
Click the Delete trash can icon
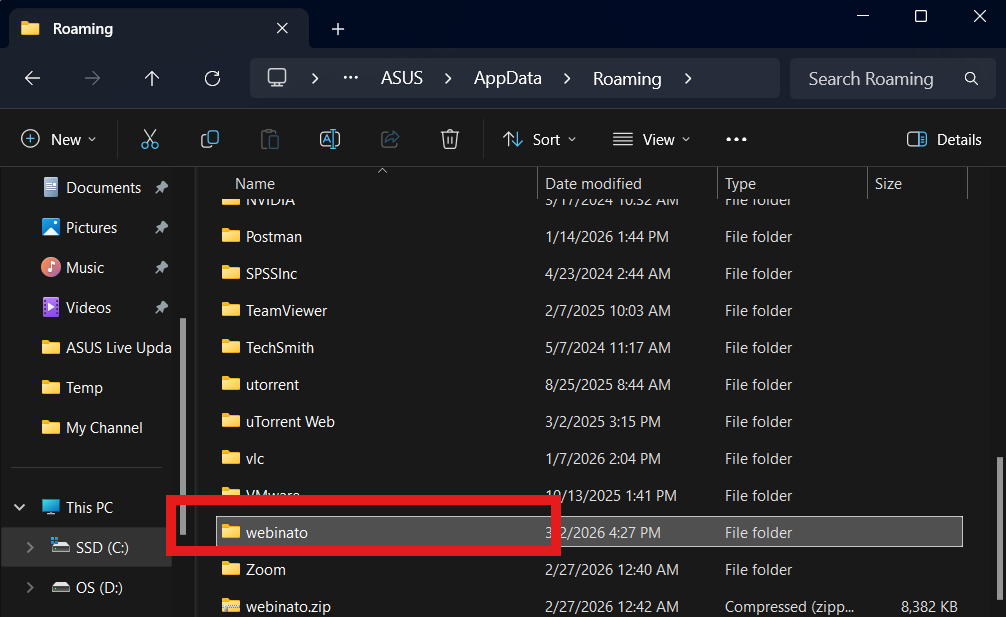pos(450,139)
